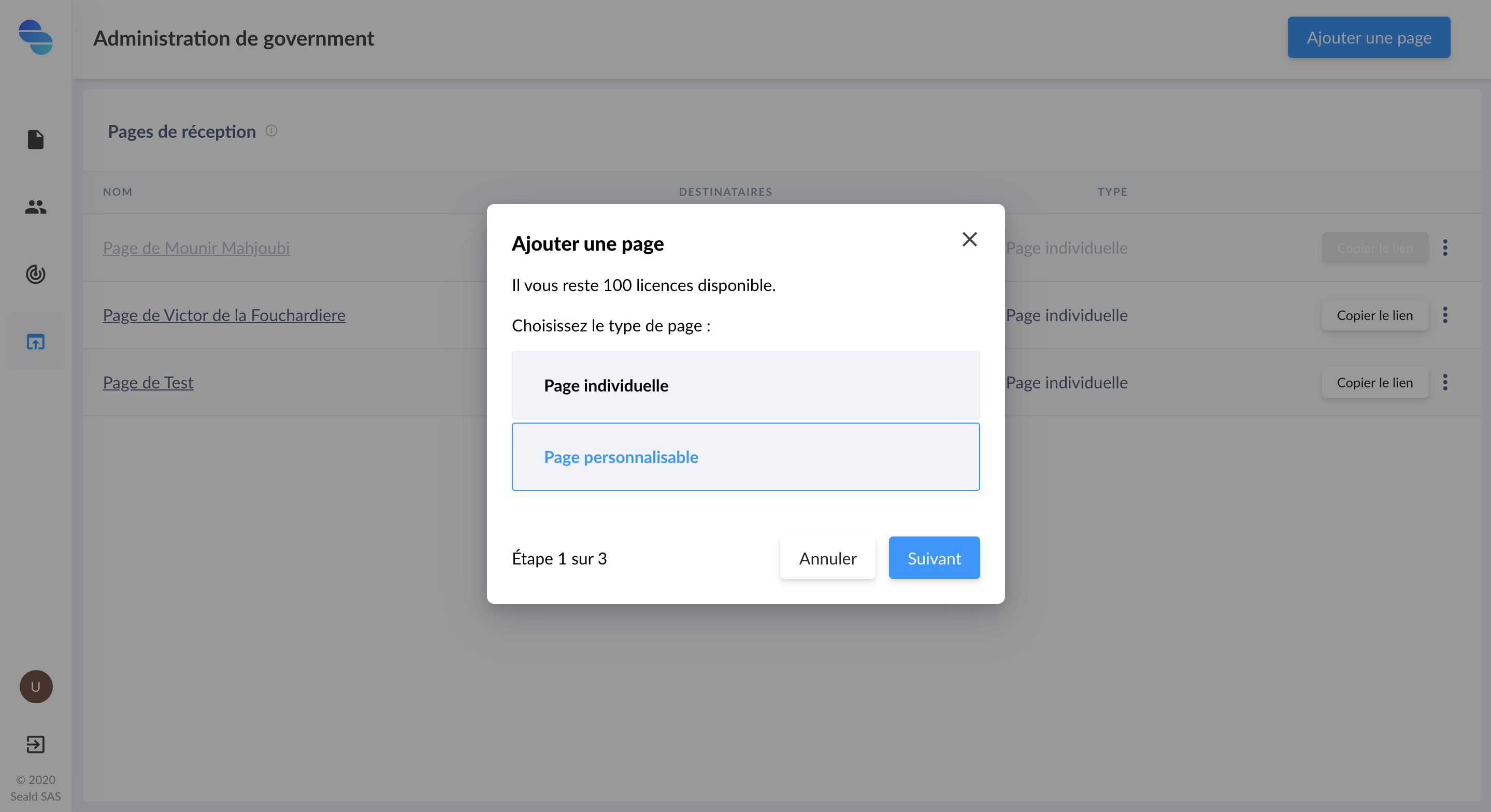1491x812 pixels.
Task: Close the Ajouter une page dialog
Action: pos(969,239)
